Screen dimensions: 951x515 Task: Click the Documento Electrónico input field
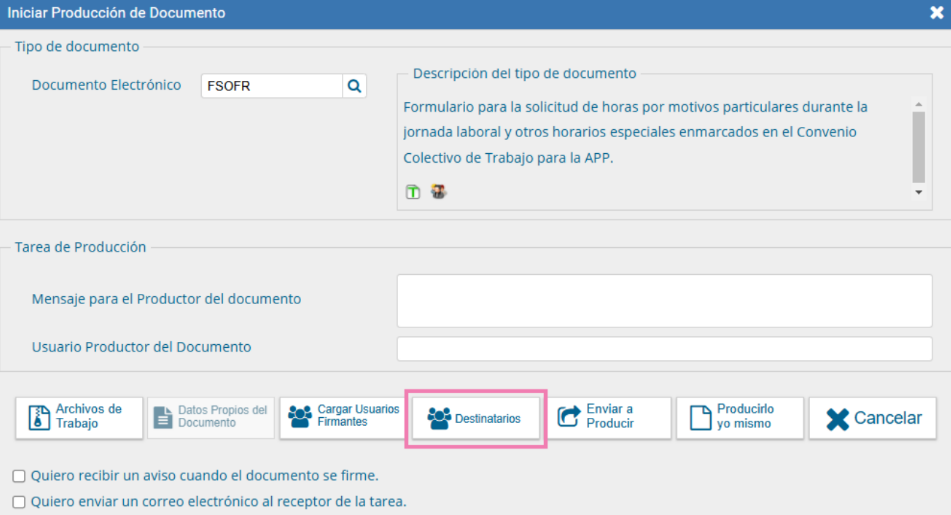(x=271, y=86)
